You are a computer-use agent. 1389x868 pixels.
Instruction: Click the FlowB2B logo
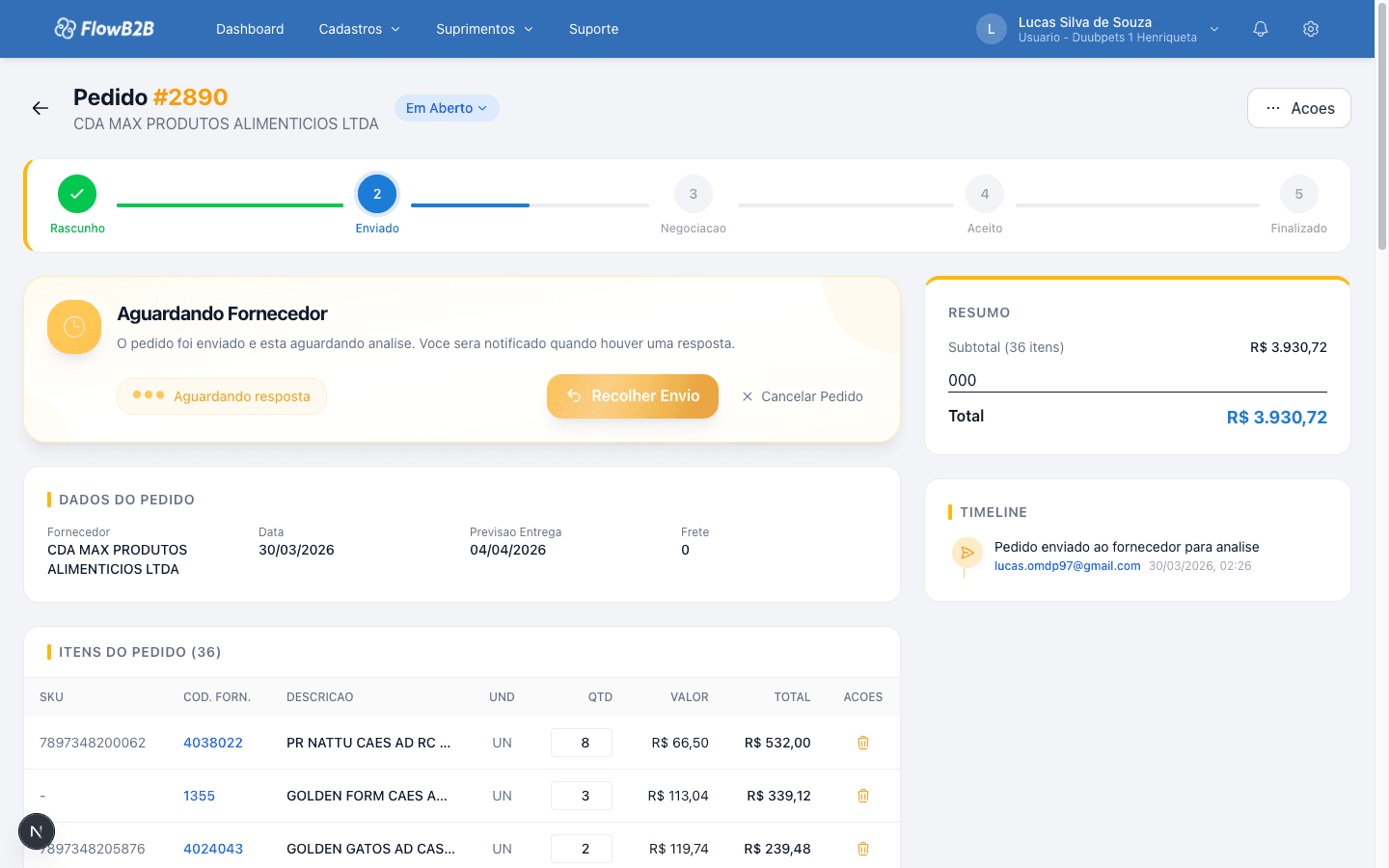(104, 29)
